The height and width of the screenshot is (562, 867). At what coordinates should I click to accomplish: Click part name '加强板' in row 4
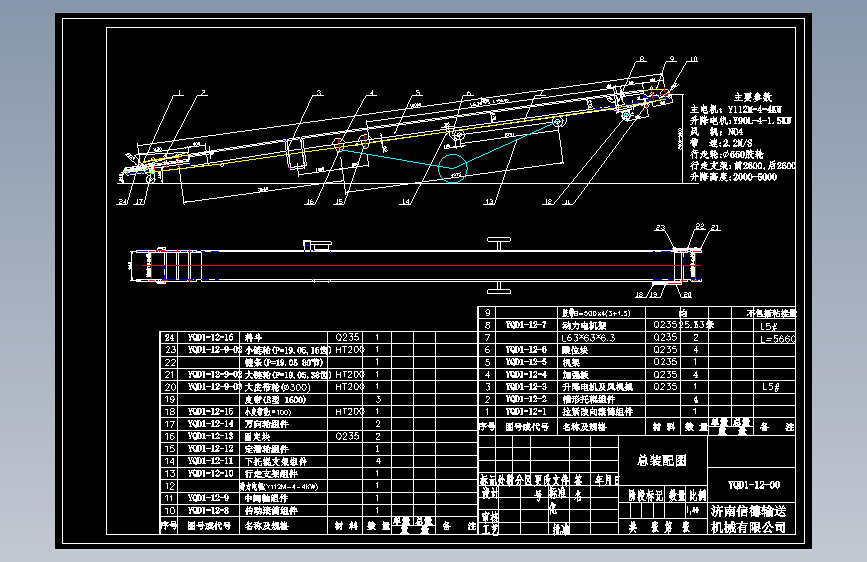(575, 374)
